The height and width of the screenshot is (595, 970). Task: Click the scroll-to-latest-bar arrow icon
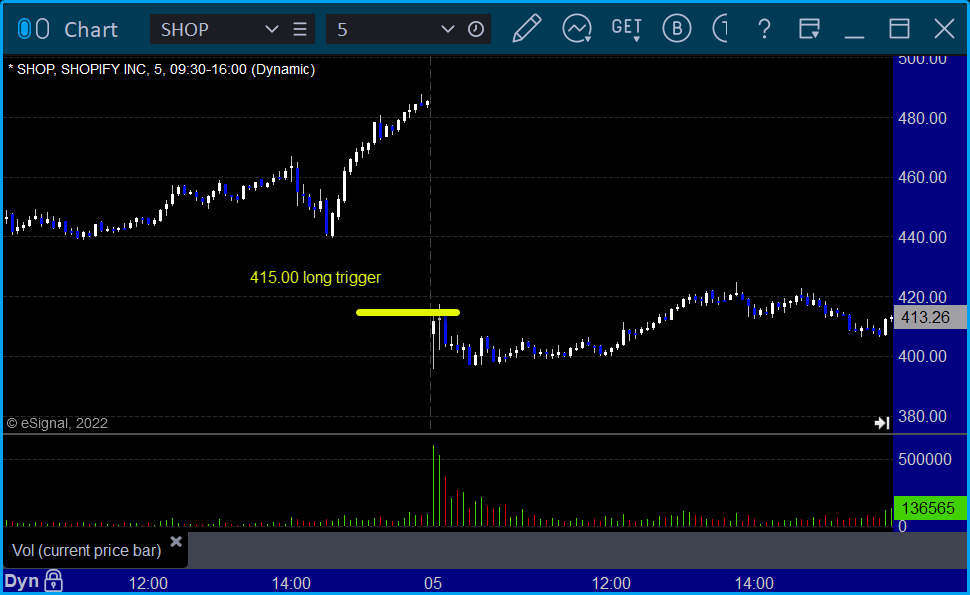882,423
